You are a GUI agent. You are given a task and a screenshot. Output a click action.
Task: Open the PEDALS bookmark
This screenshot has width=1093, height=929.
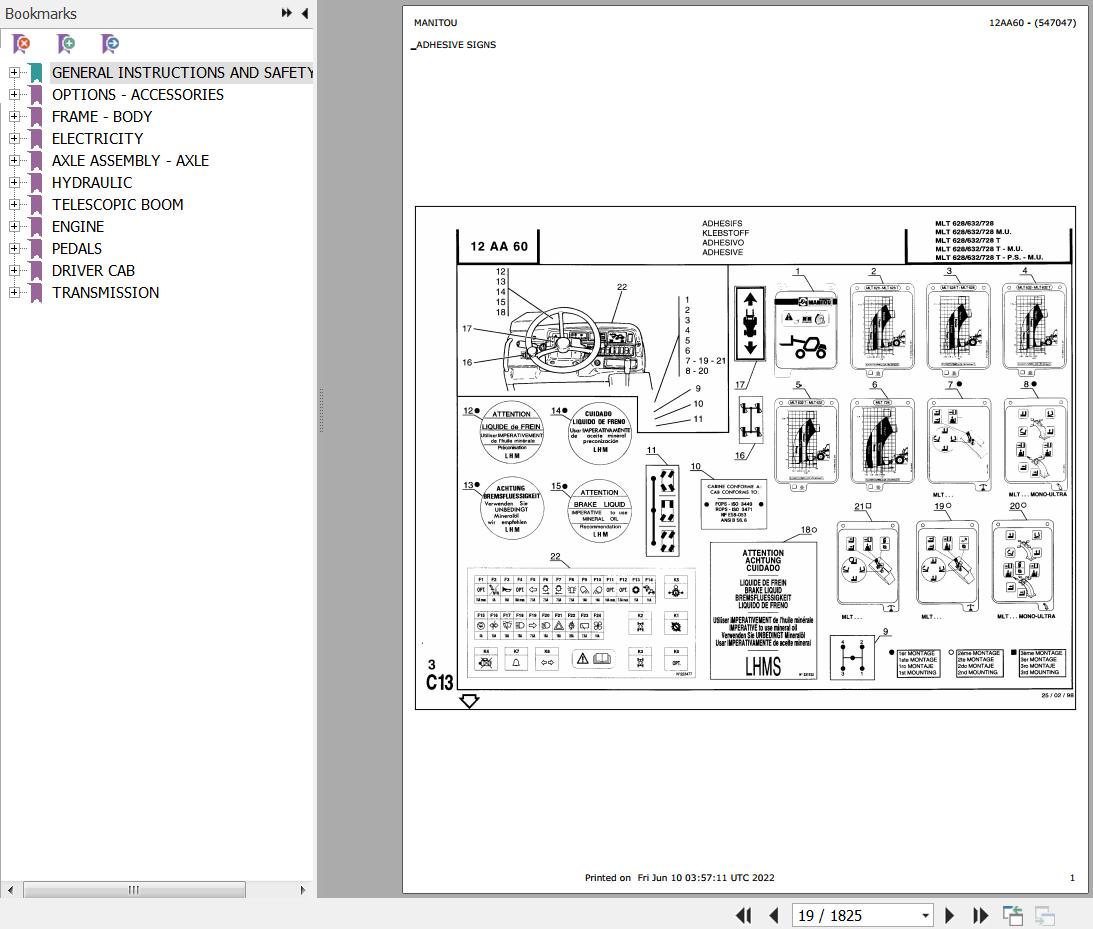(x=77, y=248)
